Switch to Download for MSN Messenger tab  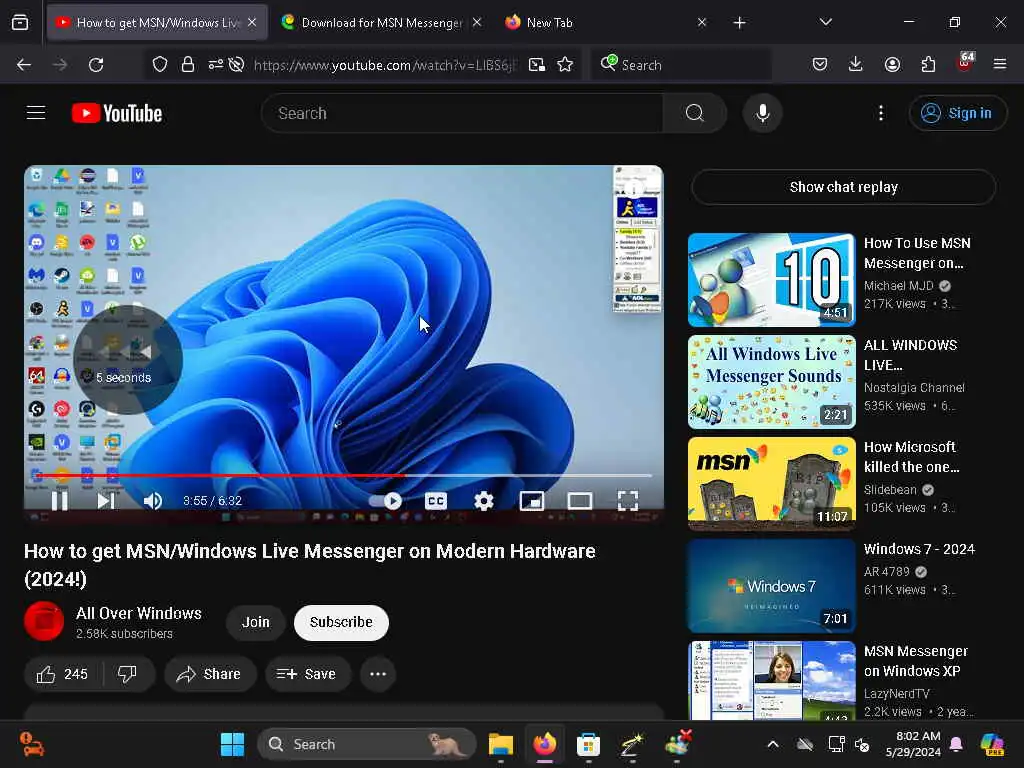click(x=382, y=23)
